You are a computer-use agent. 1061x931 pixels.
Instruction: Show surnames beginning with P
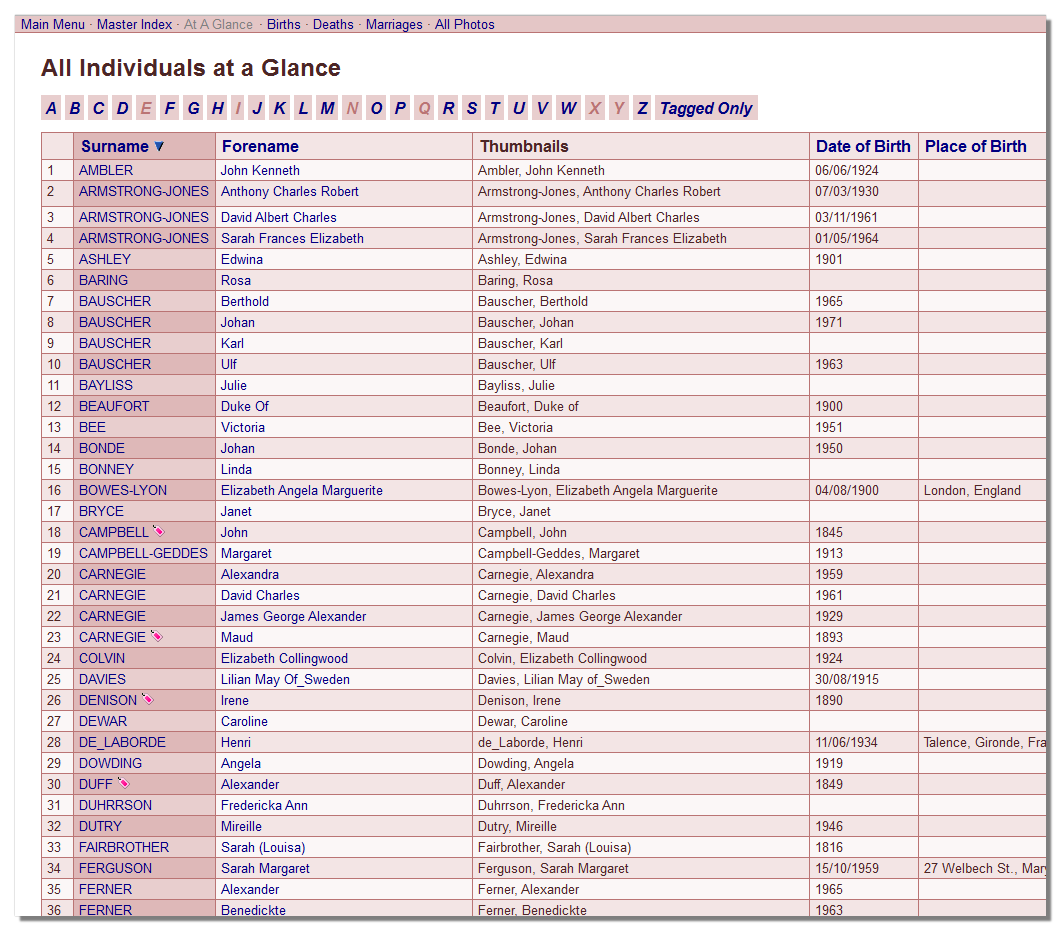[401, 108]
